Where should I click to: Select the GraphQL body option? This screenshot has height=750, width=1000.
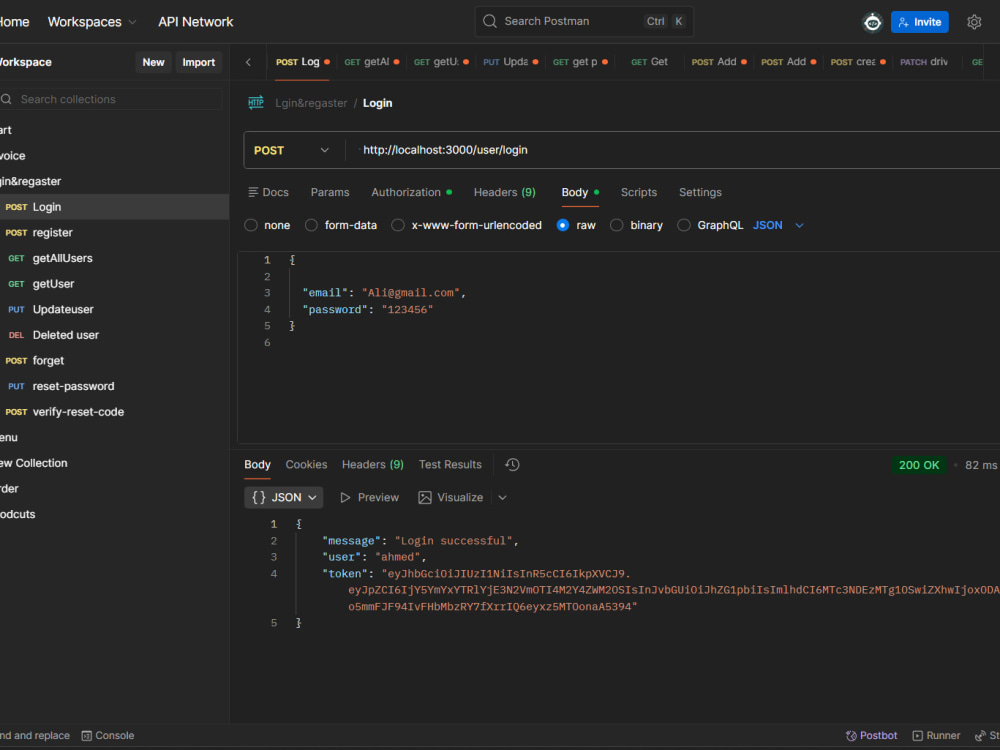(684, 225)
